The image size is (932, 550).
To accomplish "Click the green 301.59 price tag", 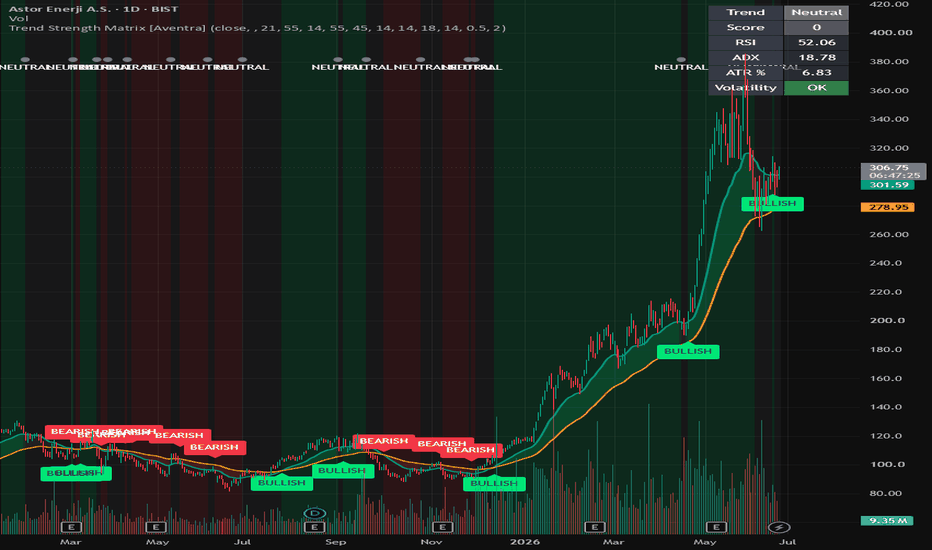I will click(x=887, y=185).
